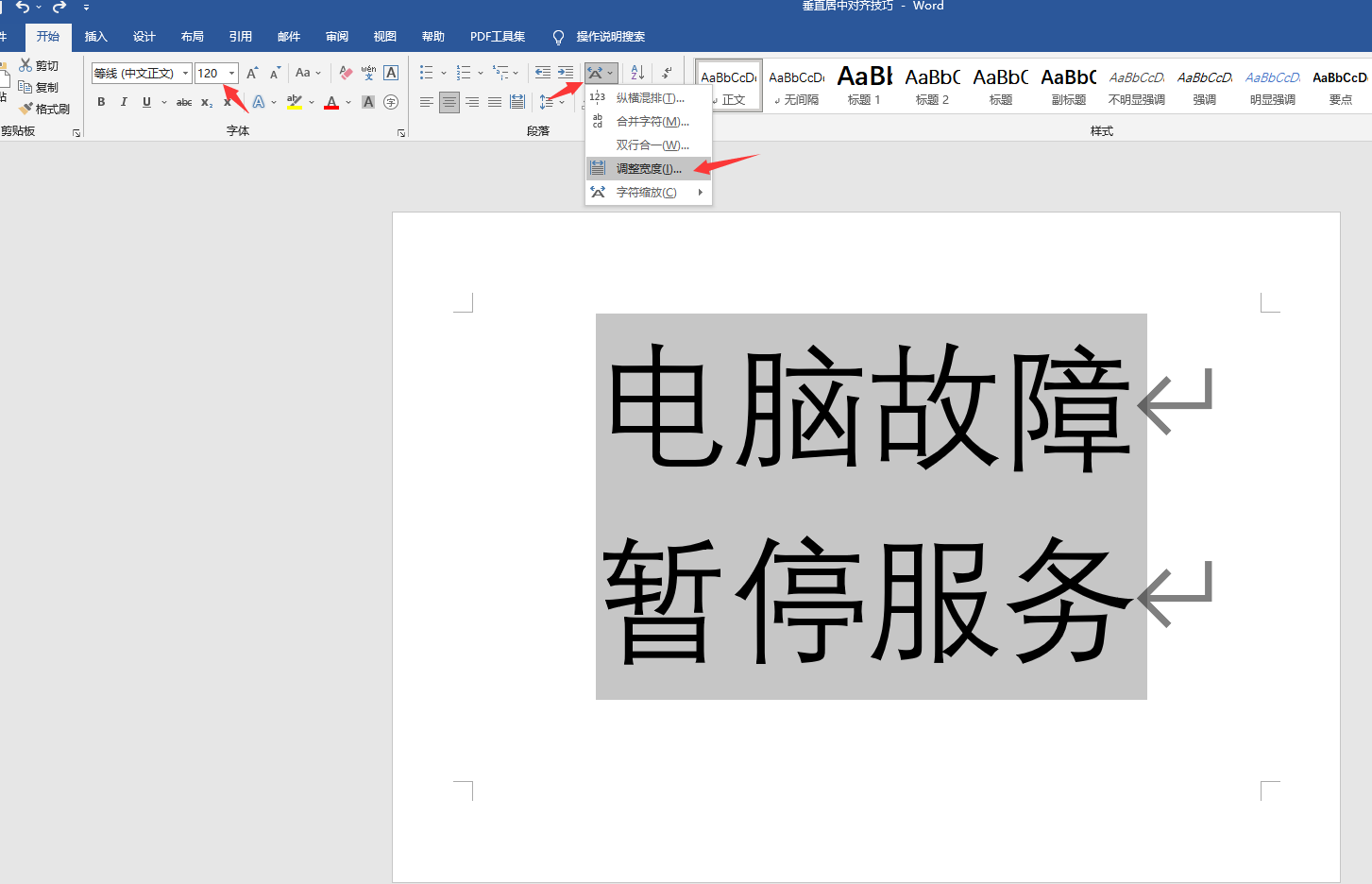Choose 合并字符 from the dropdown menu
Image resolution: width=1372 pixels, height=884 pixels.
tap(649, 122)
